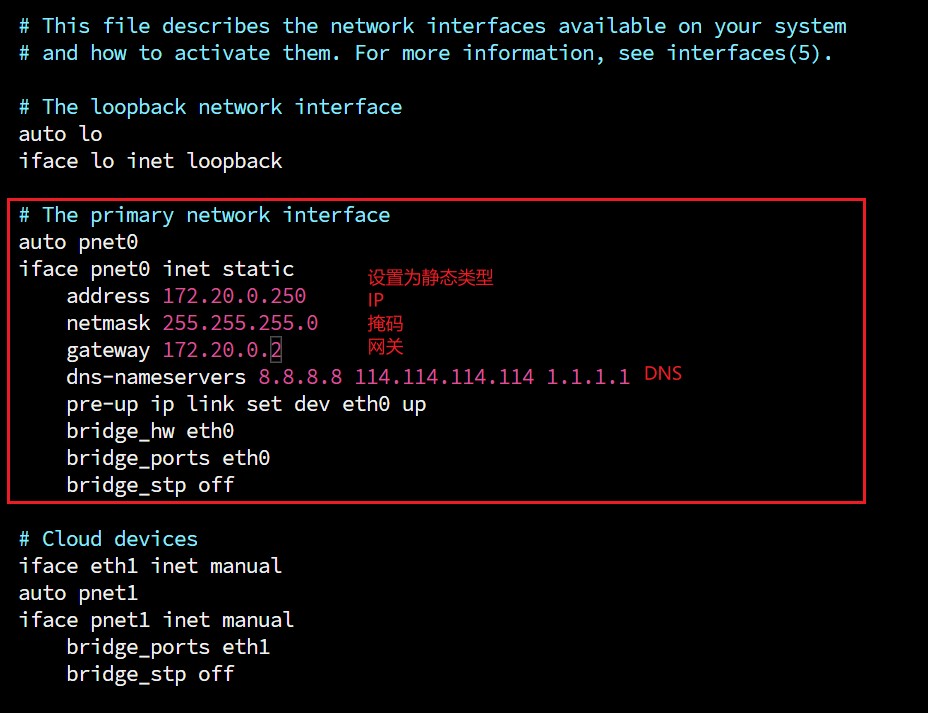Click the 'auto lo' line
Viewport: 928px width, 713px height.
[60, 134]
